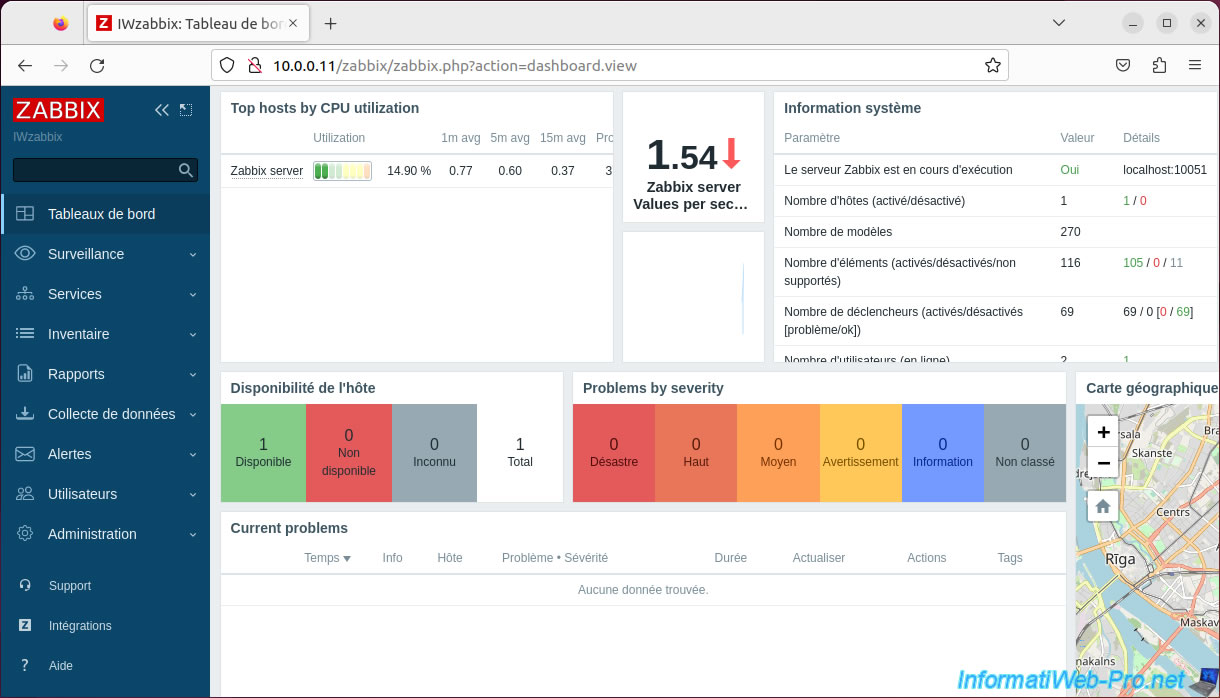1220x698 pixels.
Task: Collapse the Zabbix sidebar with double-chevron icon
Action: pos(162,110)
